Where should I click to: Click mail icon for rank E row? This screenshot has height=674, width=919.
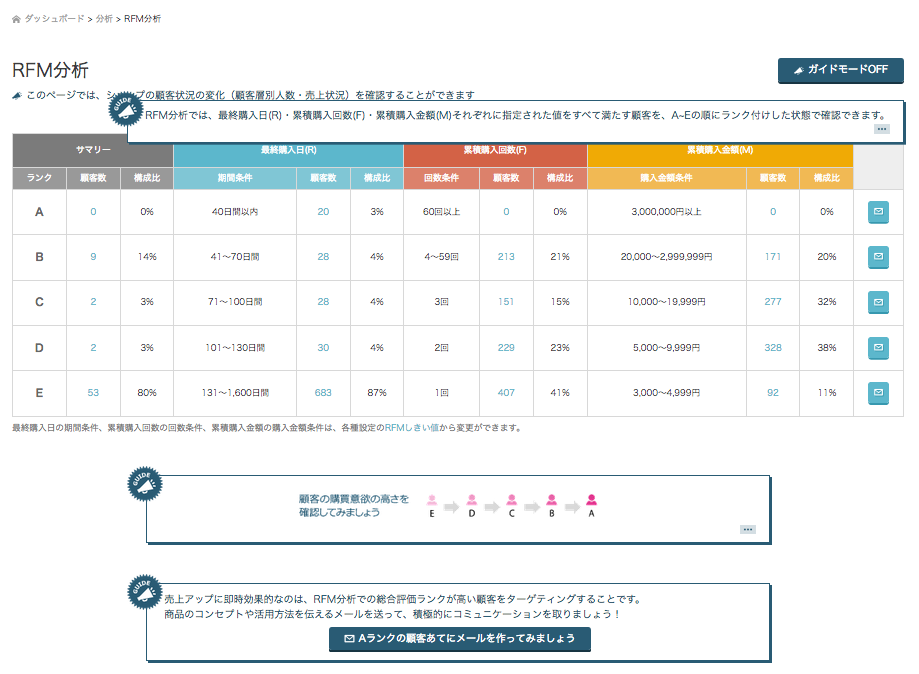(878, 392)
